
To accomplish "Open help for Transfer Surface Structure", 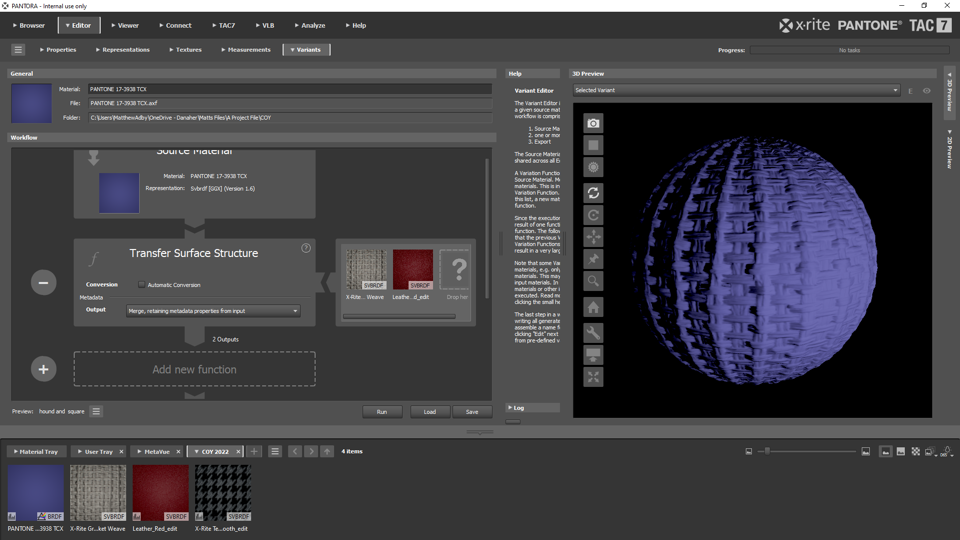I will pos(306,248).
